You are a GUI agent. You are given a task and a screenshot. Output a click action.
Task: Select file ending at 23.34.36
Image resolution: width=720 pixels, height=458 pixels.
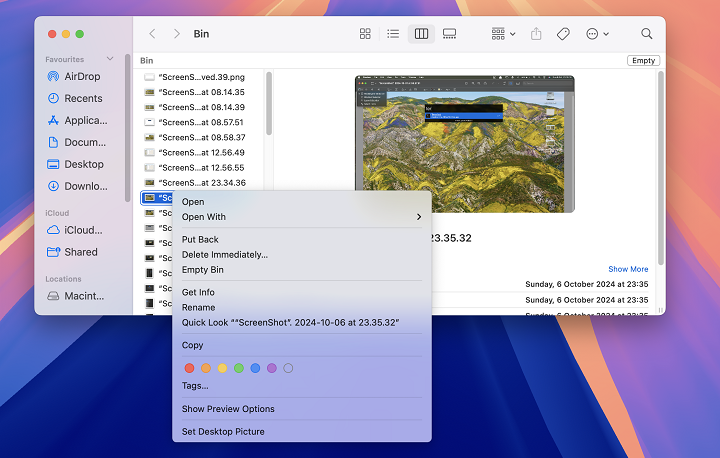[201, 182]
